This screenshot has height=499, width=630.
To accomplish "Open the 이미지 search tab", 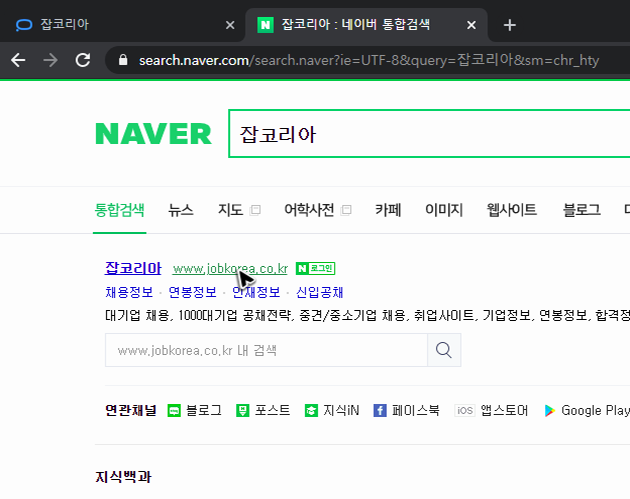I will (444, 210).
